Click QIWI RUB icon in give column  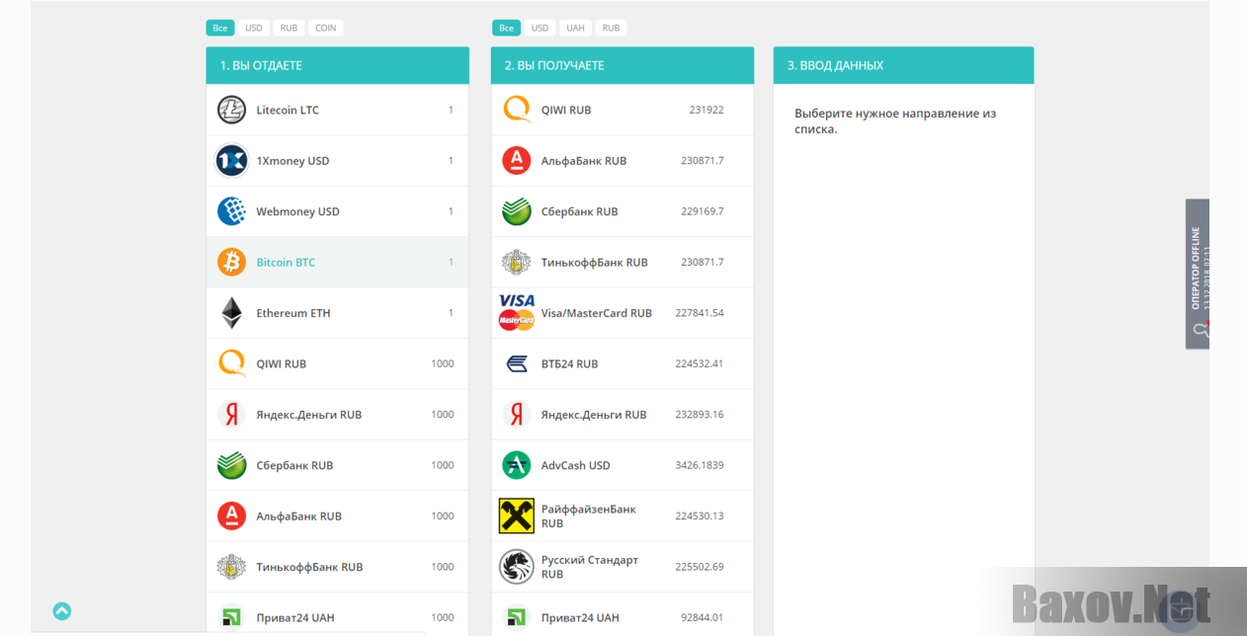point(232,363)
